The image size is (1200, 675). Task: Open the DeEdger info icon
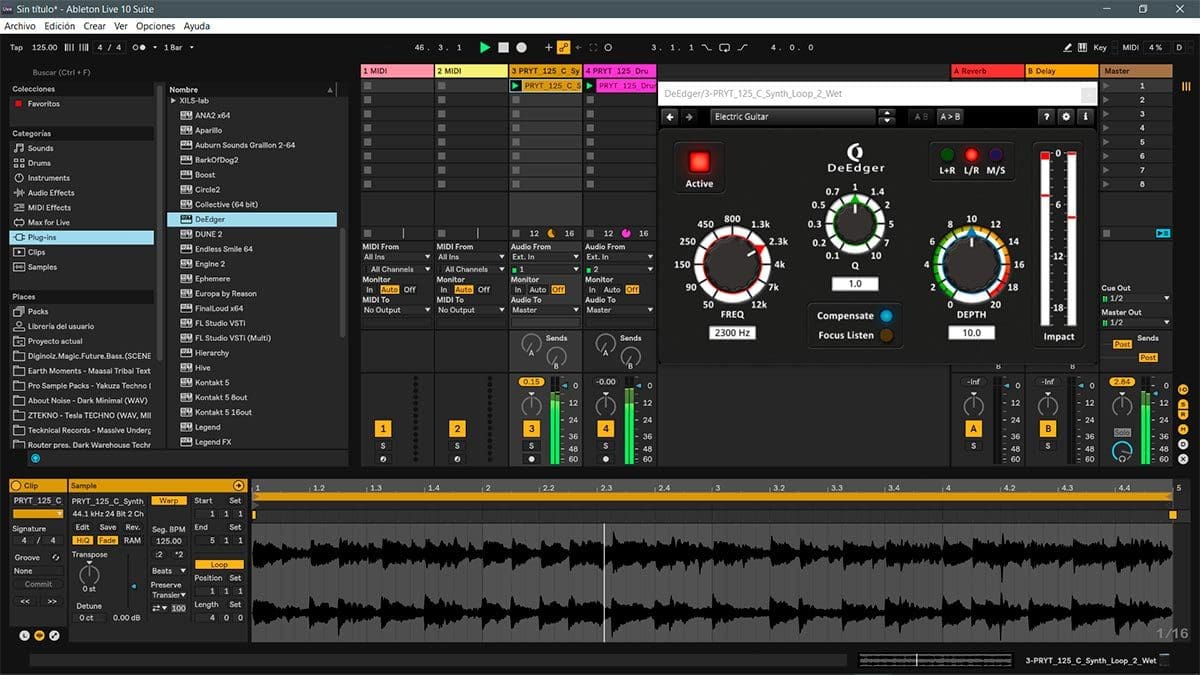1085,117
